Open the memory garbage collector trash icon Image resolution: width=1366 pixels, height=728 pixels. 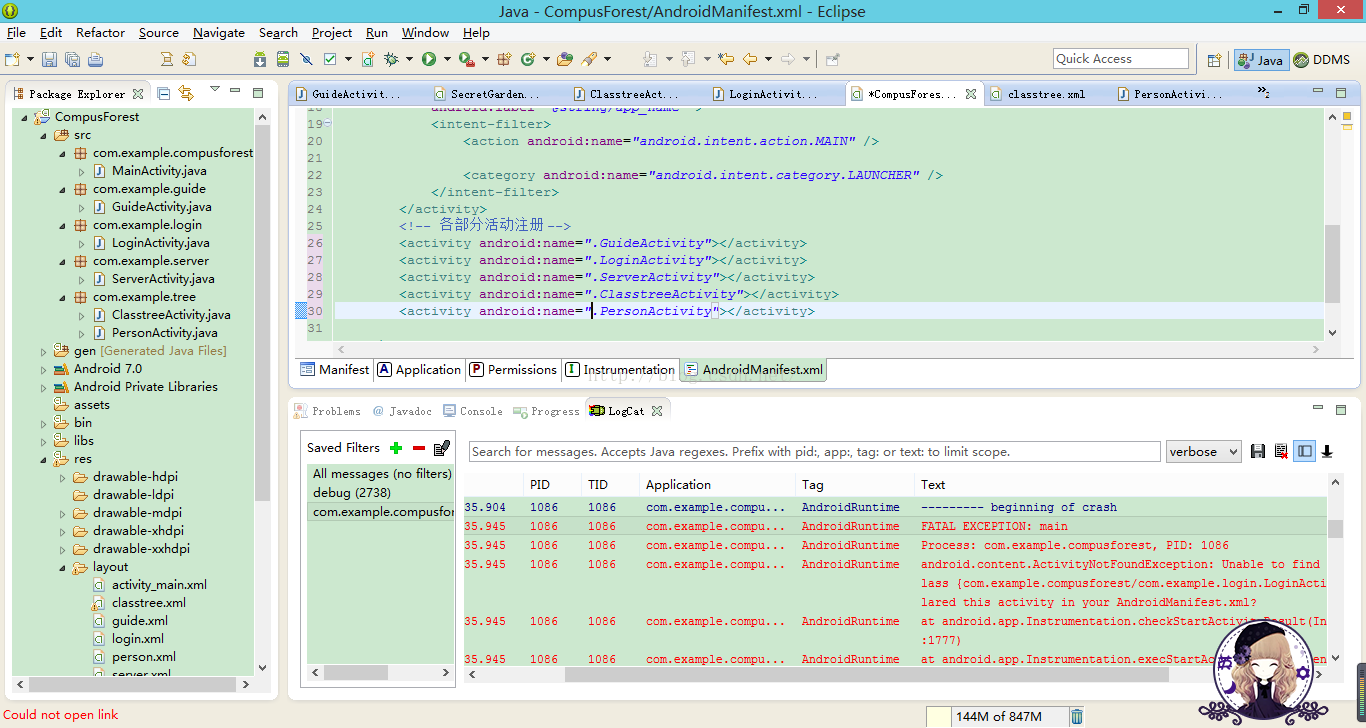[1077, 716]
